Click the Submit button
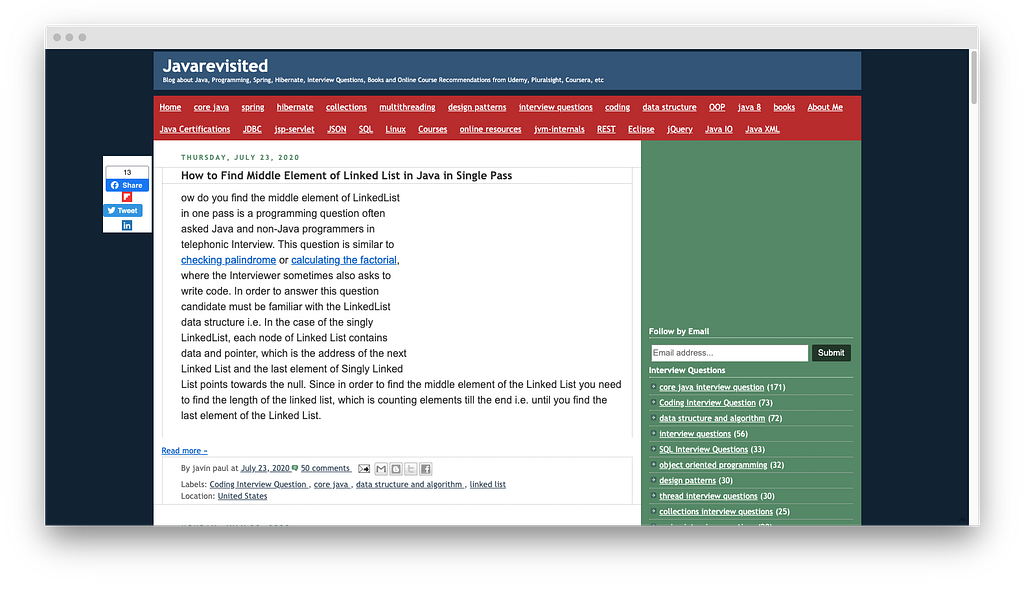 coord(831,353)
